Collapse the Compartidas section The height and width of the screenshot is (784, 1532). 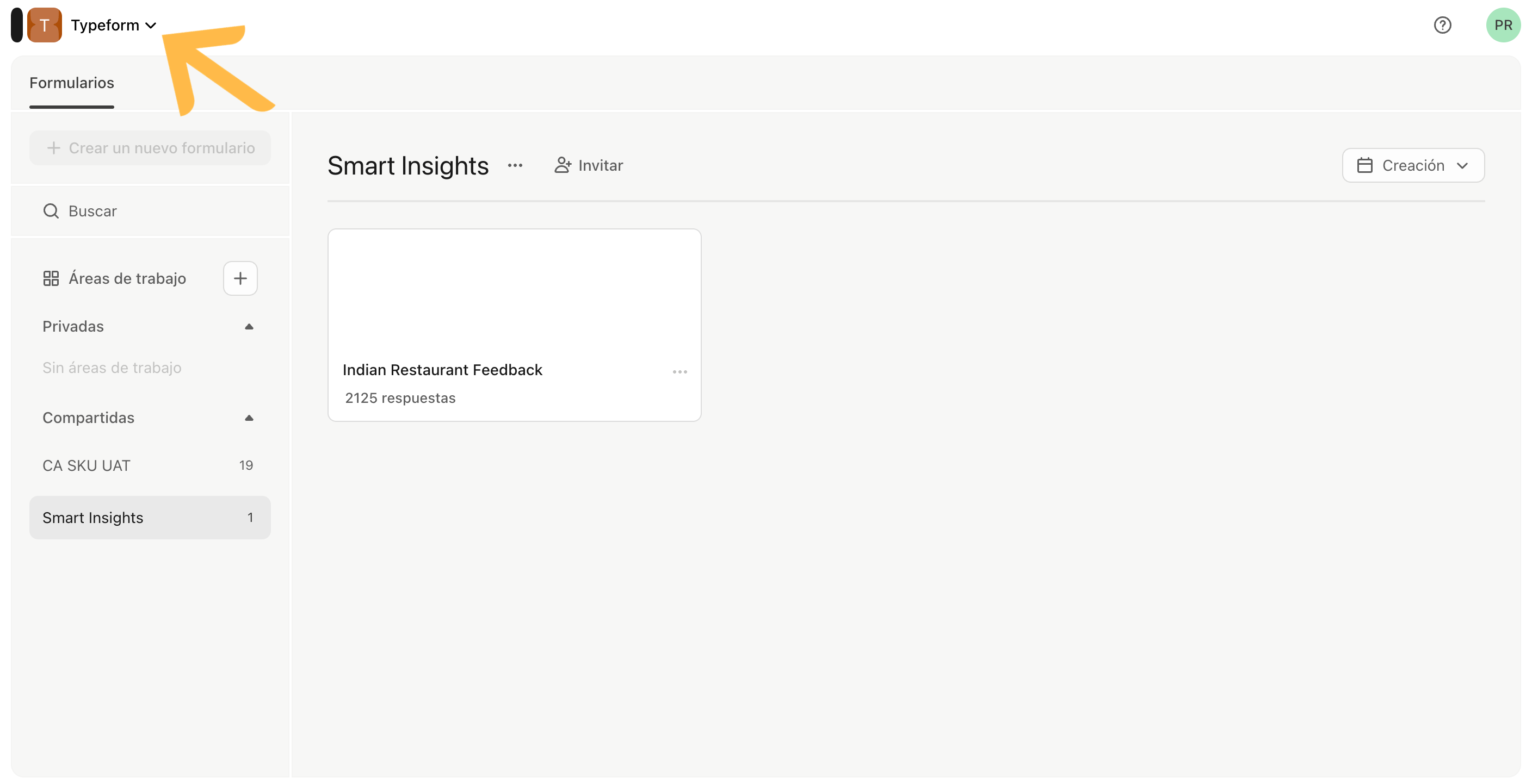[x=249, y=418]
